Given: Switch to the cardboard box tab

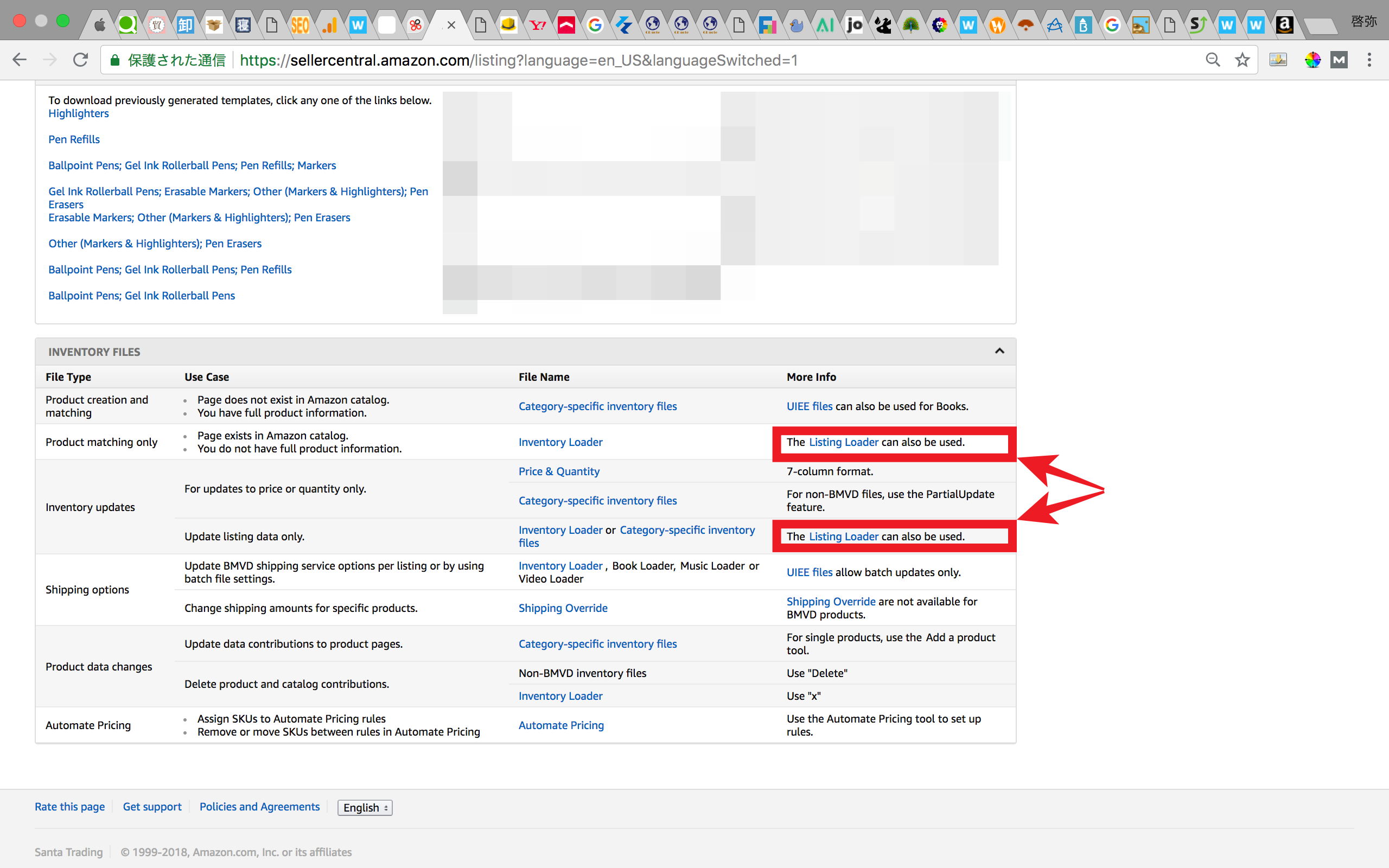Looking at the screenshot, I should [x=214, y=25].
